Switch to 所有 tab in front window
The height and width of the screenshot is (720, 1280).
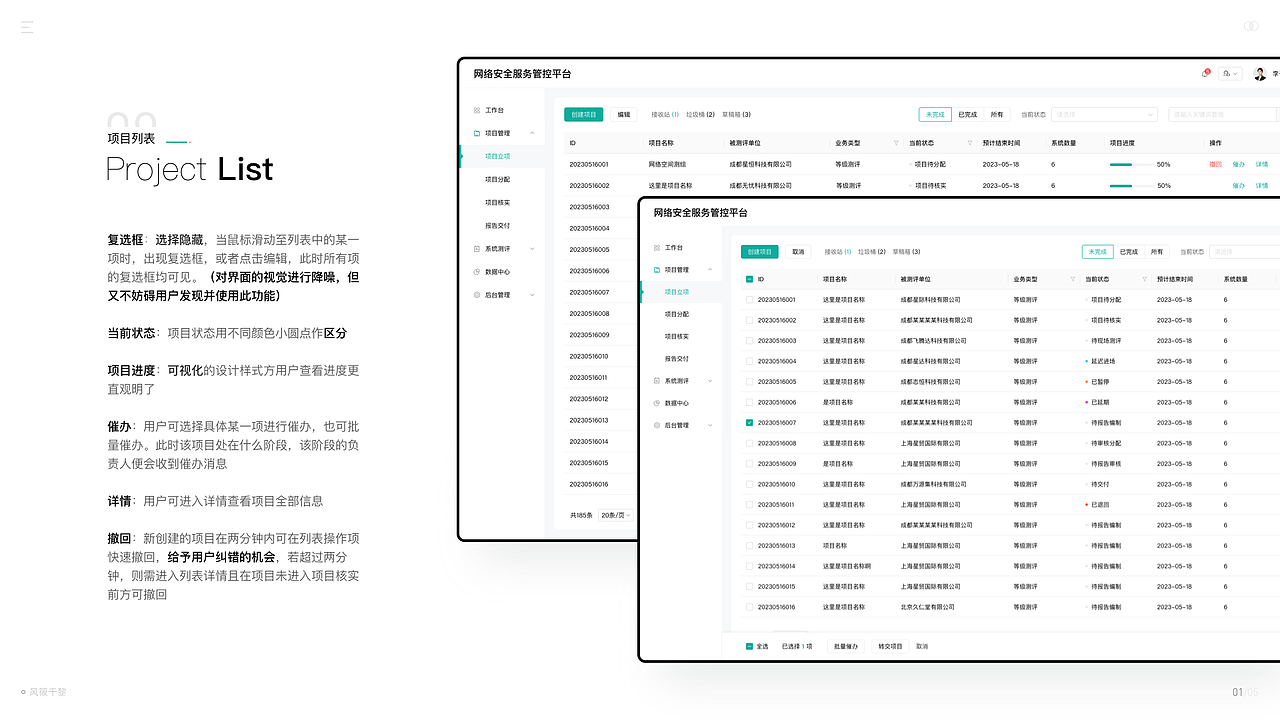click(1157, 252)
